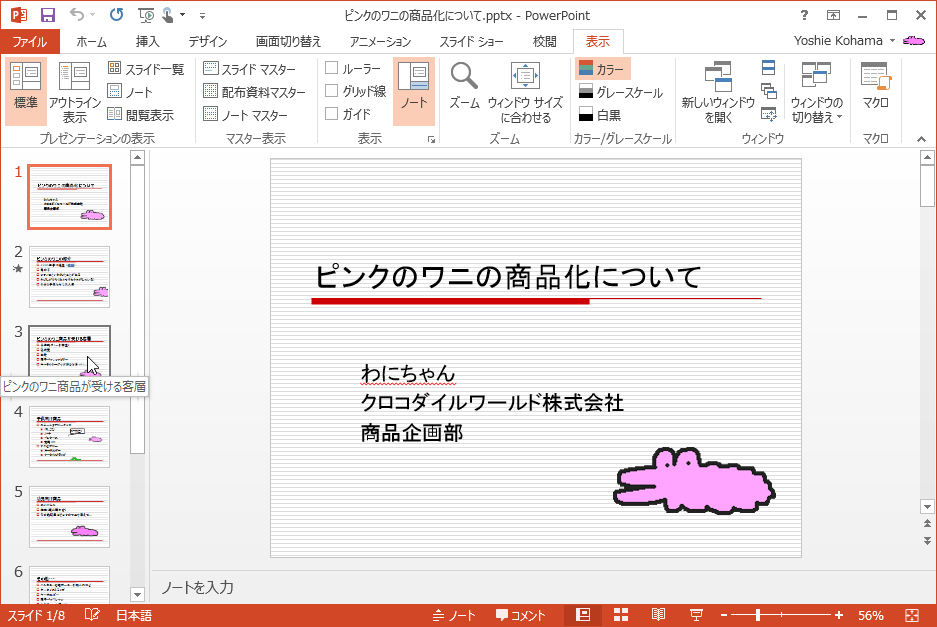
Task: Switch to スライド一覧 slide sorter view
Action: coord(146,69)
